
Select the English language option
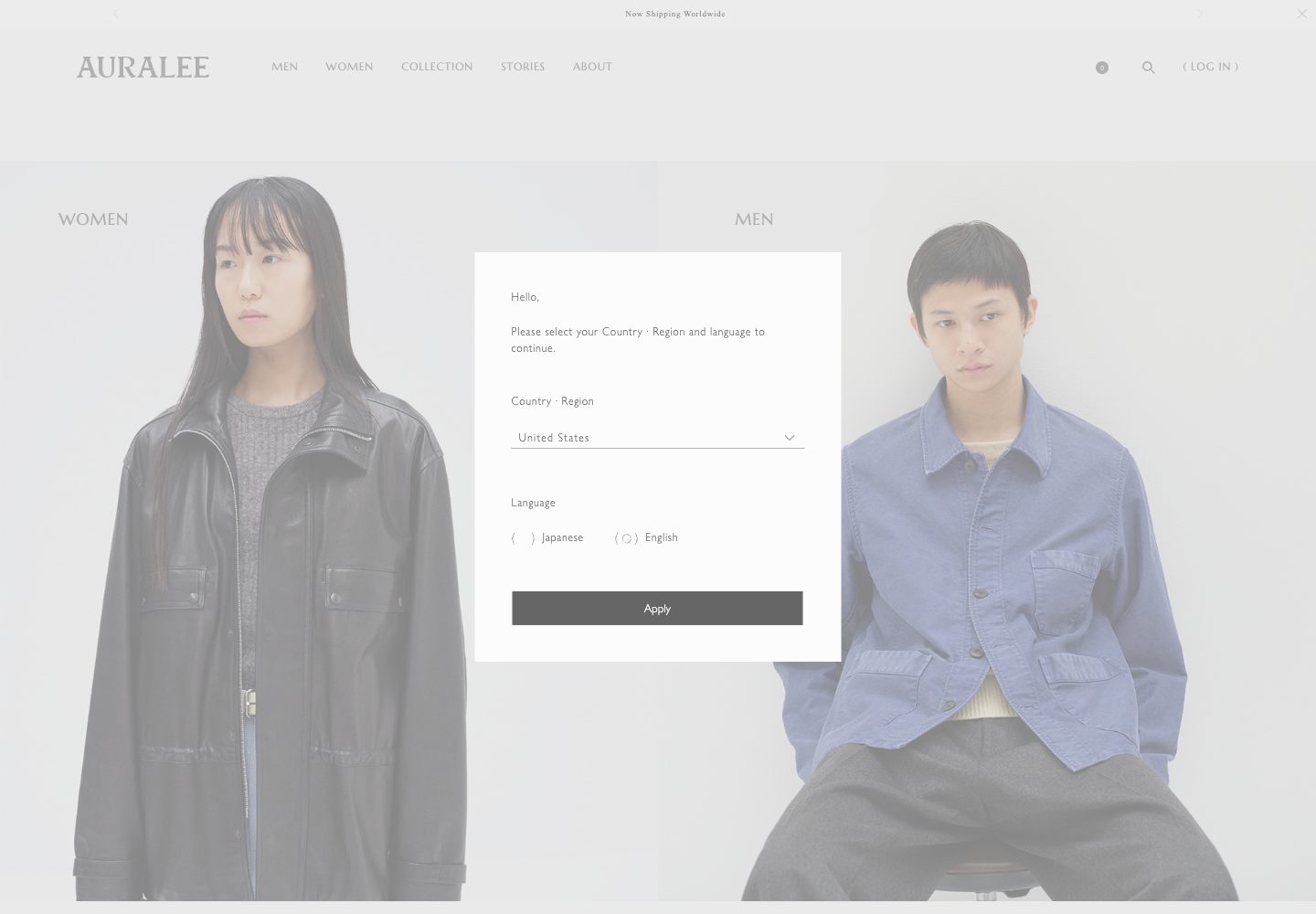pyautogui.click(x=646, y=537)
